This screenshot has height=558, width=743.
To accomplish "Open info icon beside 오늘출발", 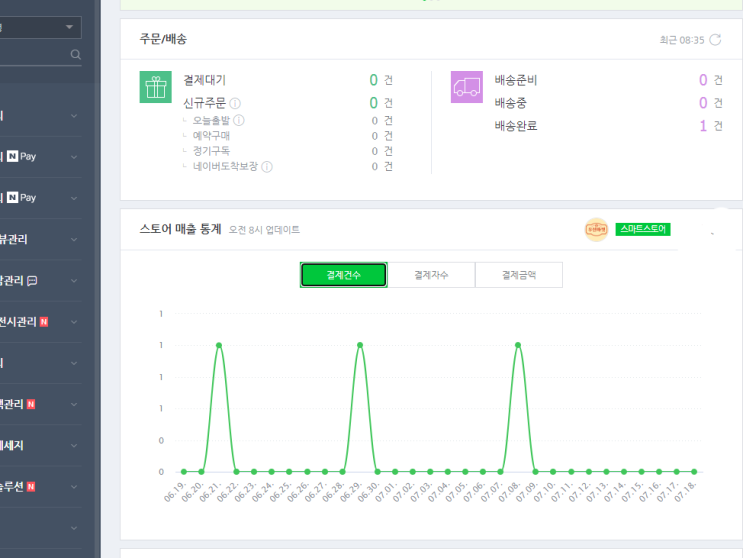I will 239,120.
